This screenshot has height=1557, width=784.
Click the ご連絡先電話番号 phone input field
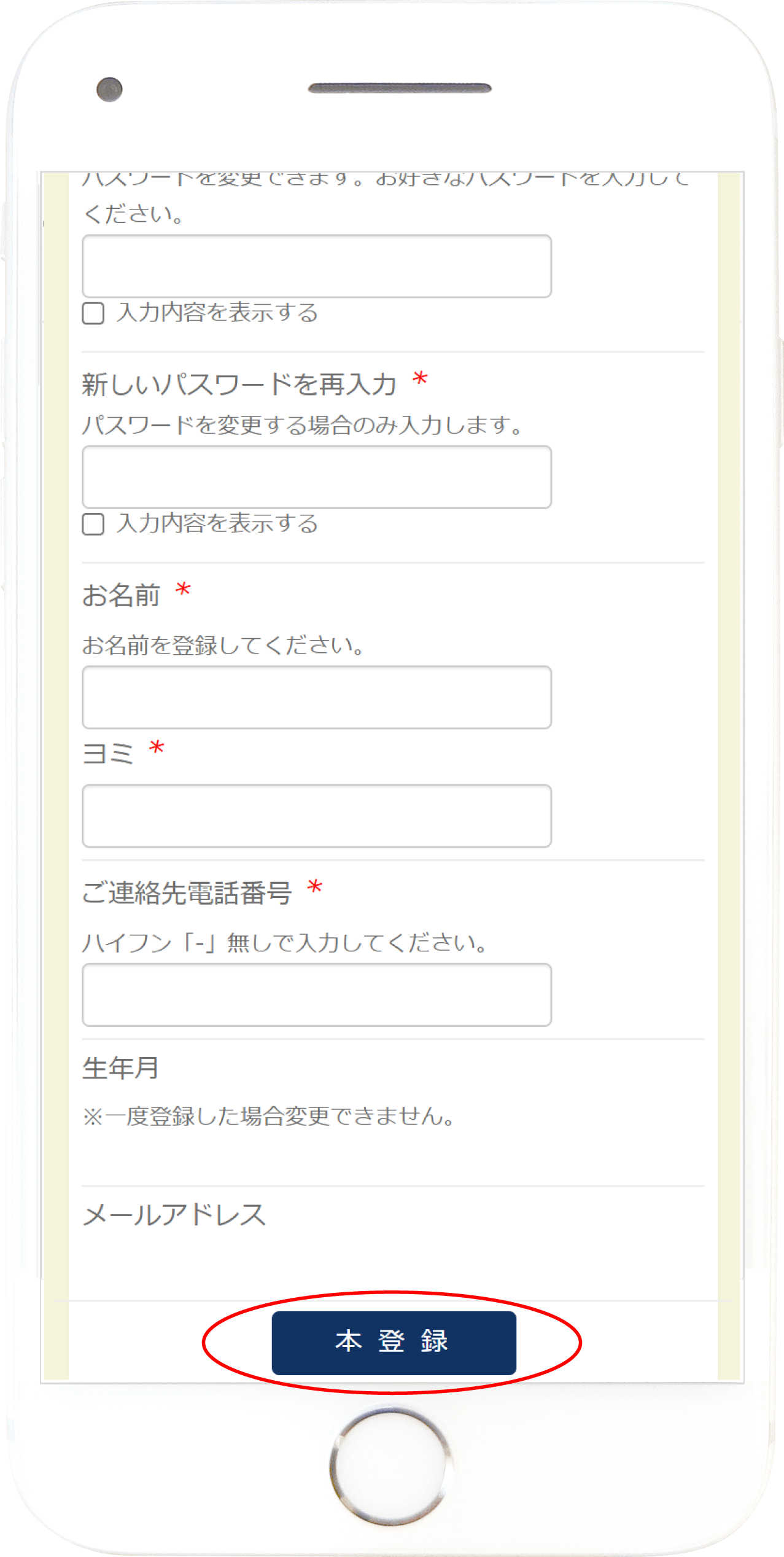[317, 994]
